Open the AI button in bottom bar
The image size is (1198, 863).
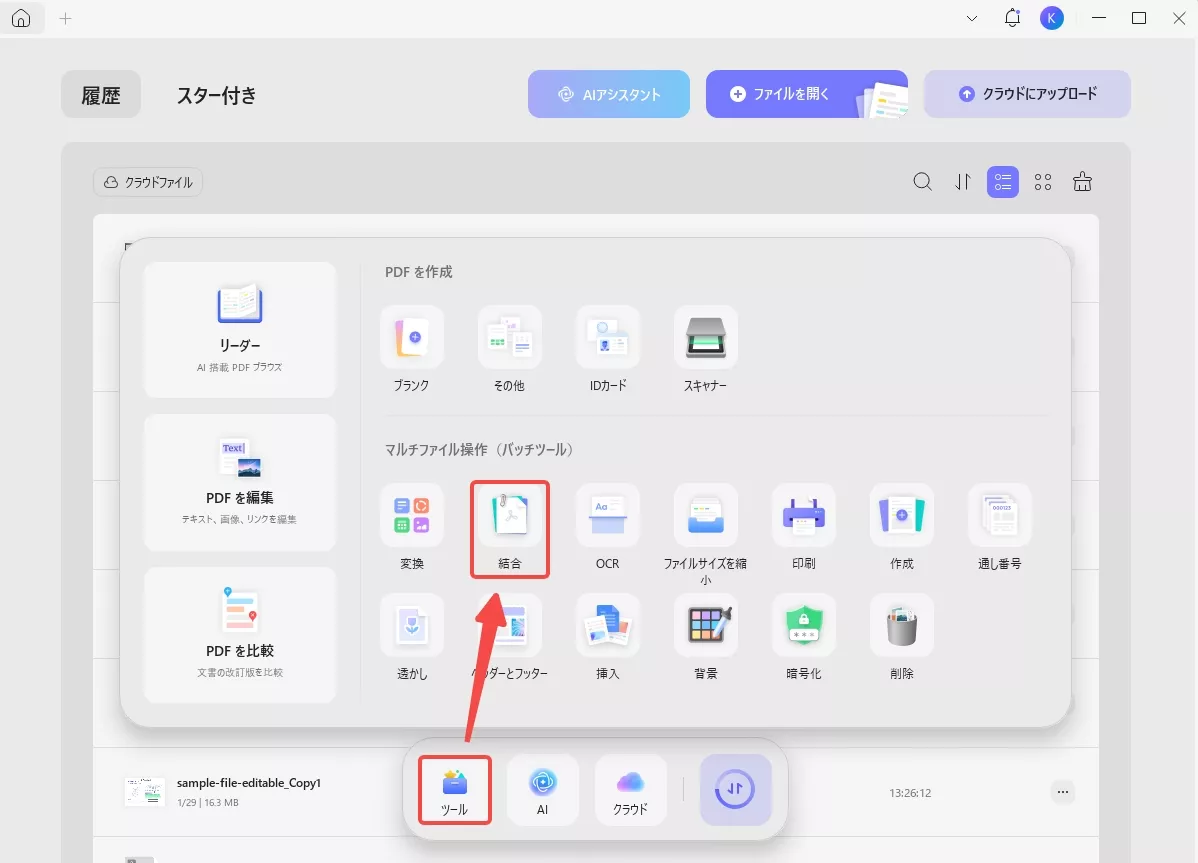[x=542, y=790]
